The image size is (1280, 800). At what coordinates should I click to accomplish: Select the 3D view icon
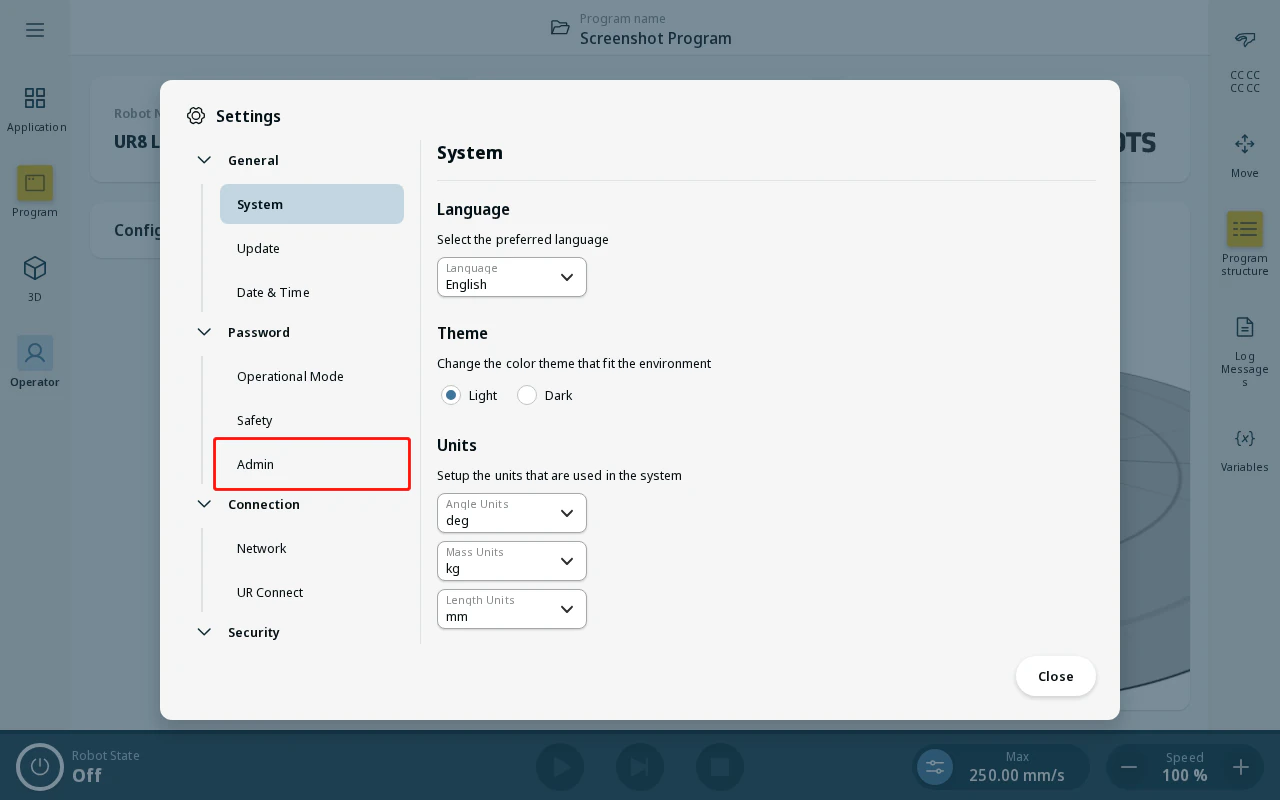tap(35, 268)
